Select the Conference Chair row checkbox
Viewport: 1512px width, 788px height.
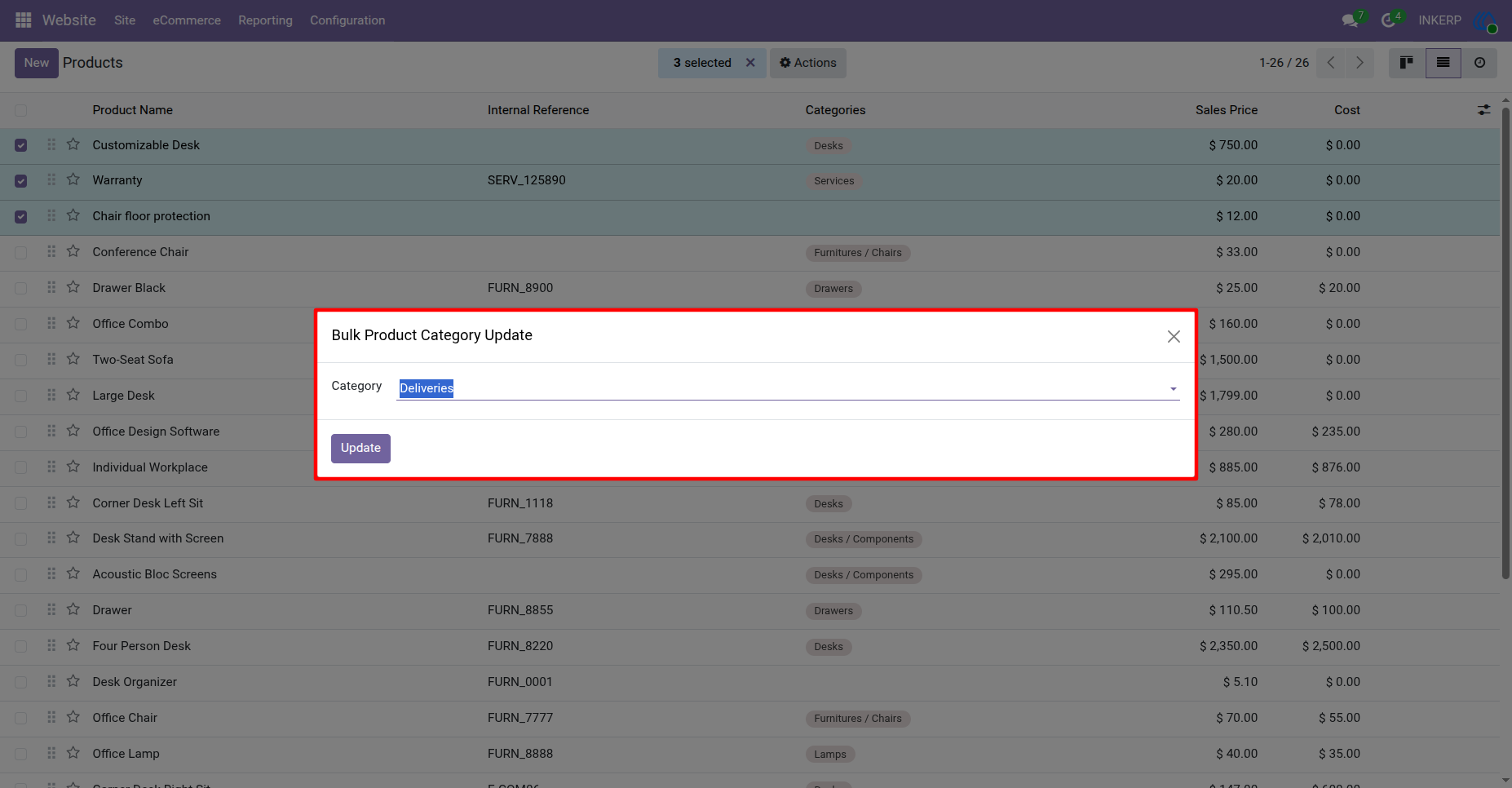[21, 253]
